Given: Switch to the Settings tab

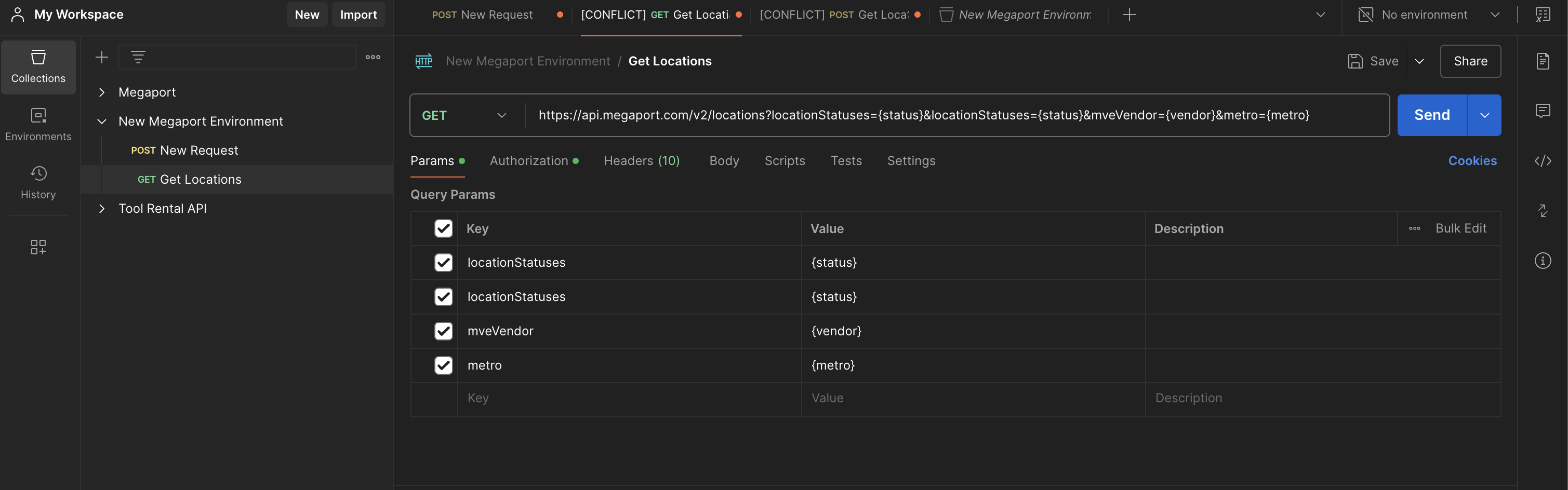Looking at the screenshot, I should point(911,161).
